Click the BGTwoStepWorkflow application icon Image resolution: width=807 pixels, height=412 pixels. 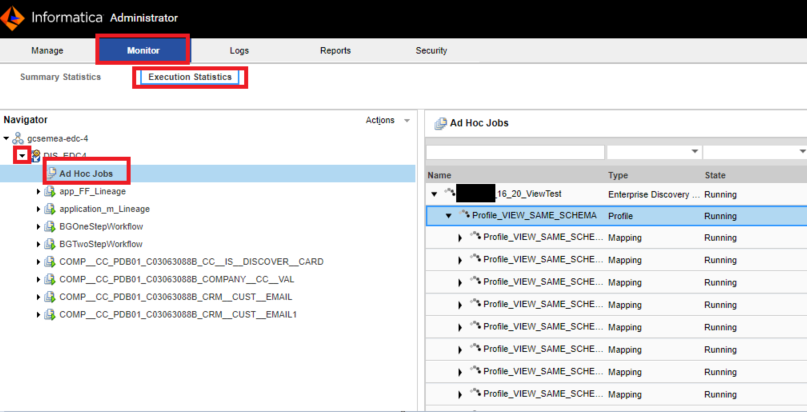pyautogui.click(x=49, y=244)
